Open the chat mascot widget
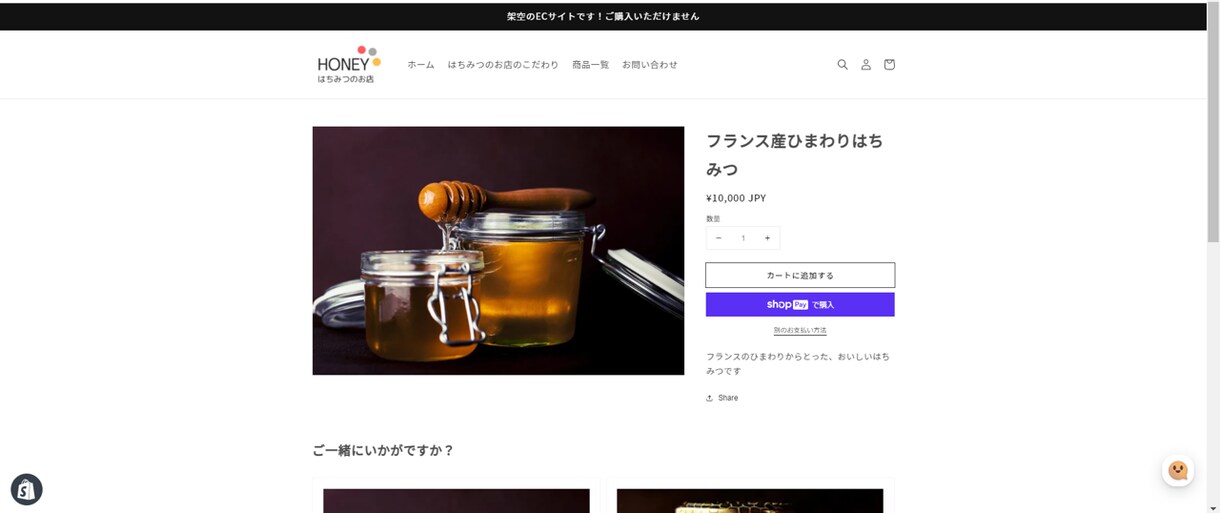 point(1178,470)
